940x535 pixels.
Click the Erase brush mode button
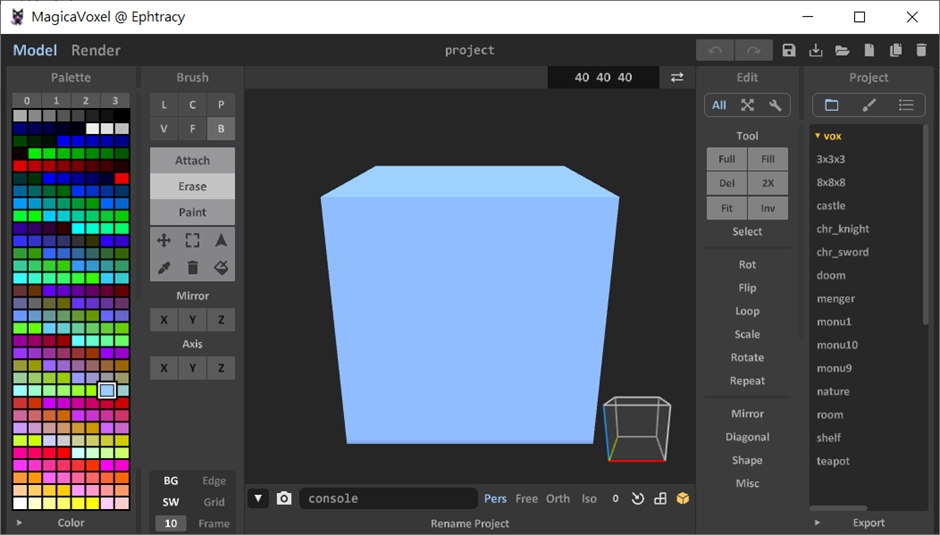[193, 186]
